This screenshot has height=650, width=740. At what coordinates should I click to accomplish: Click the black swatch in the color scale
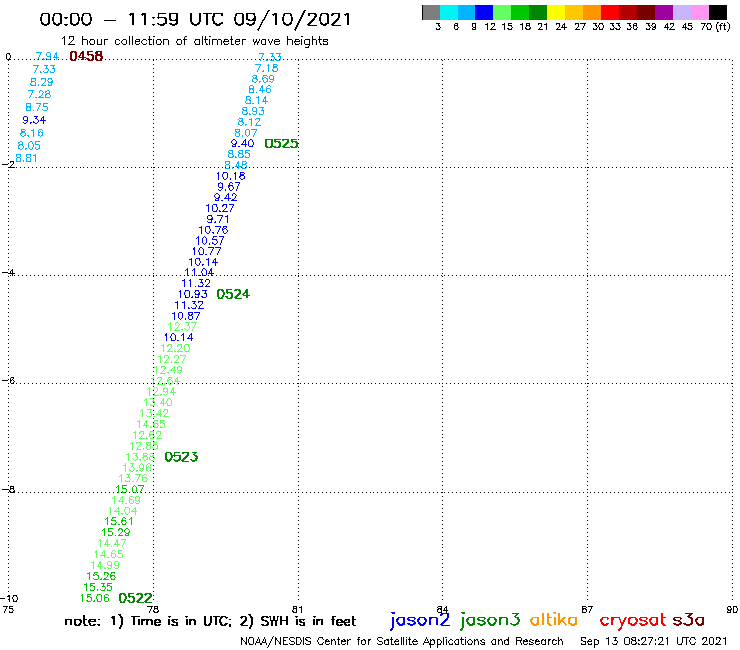[x=718, y=12]
